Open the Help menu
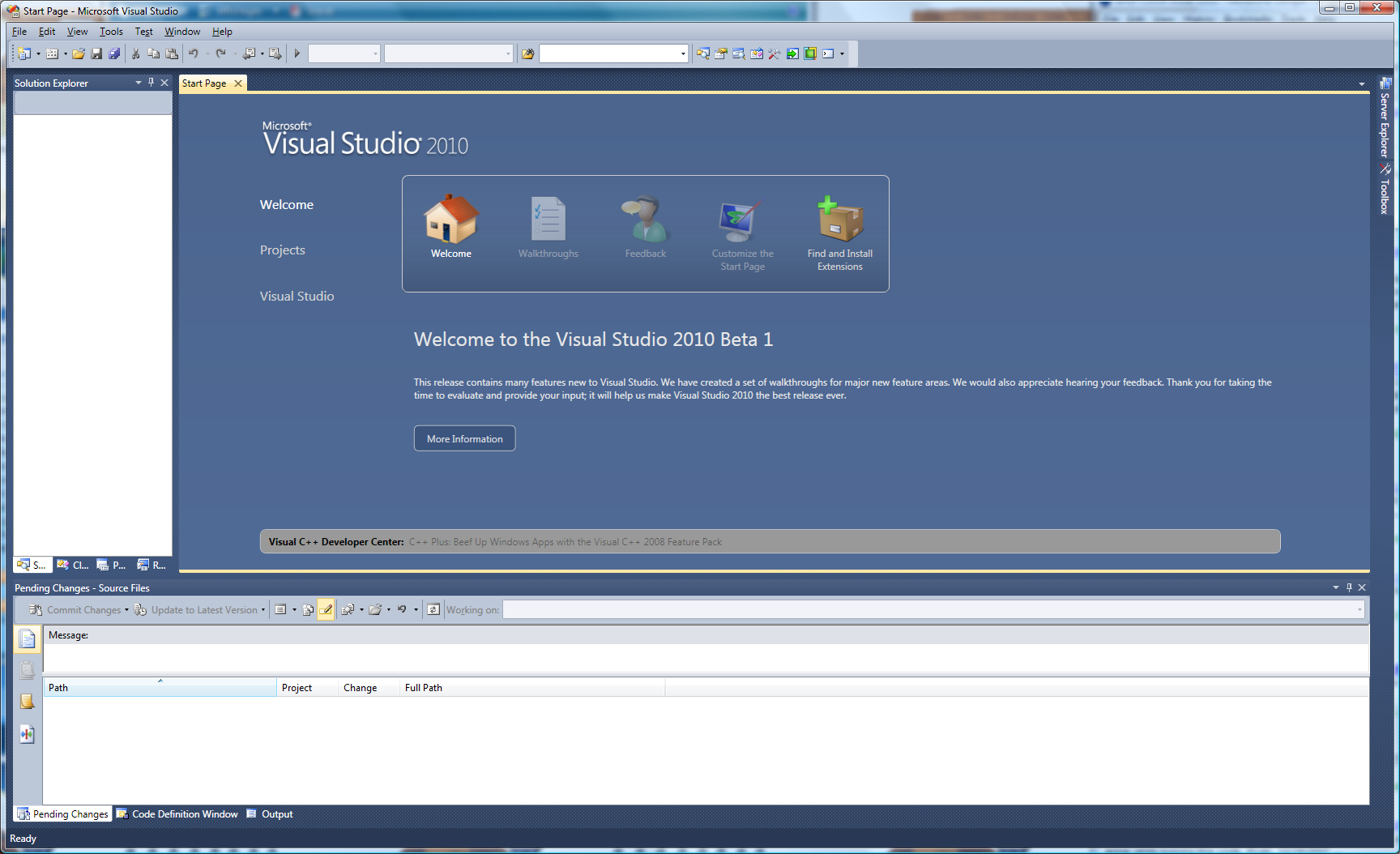 point(222,32)
